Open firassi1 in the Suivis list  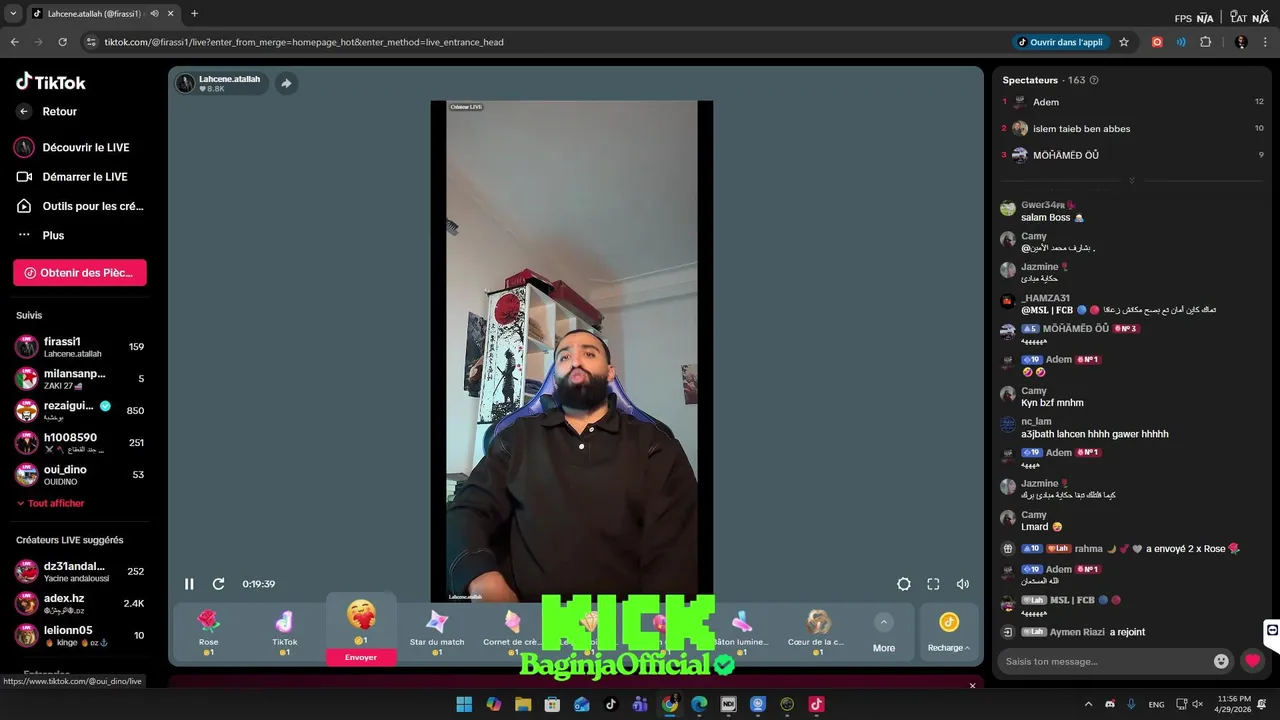point(79,347)
